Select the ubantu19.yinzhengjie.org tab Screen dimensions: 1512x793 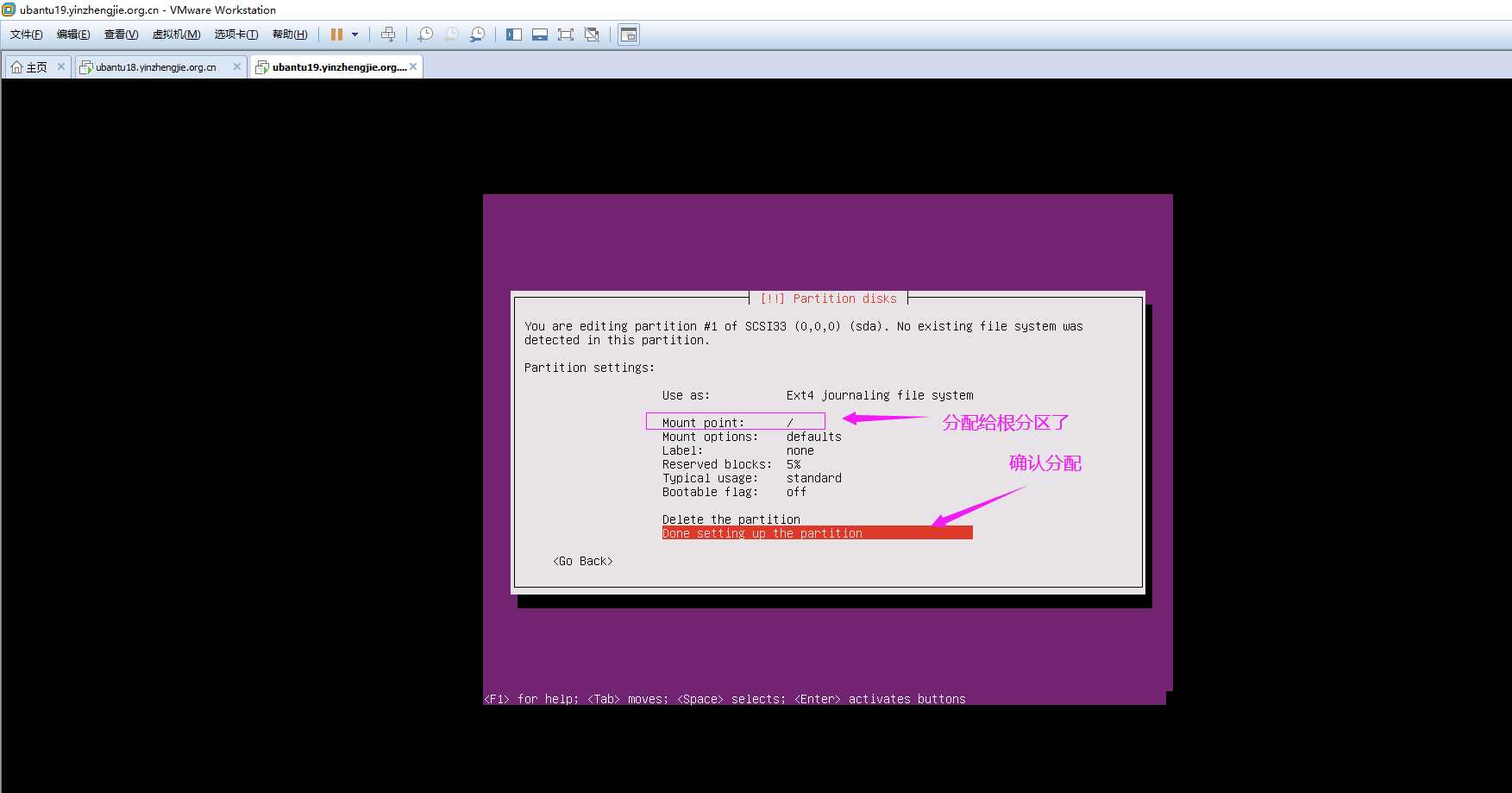339,67
